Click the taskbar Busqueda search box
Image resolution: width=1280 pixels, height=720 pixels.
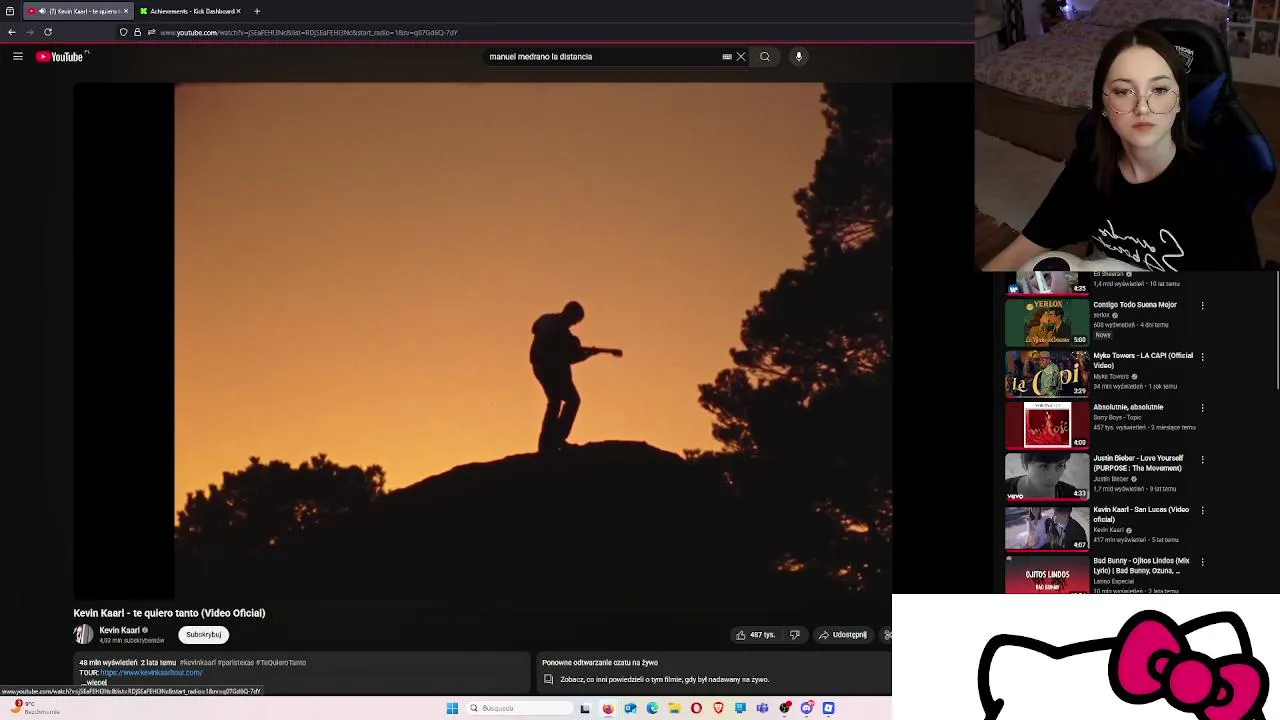(x=520, y=708)
